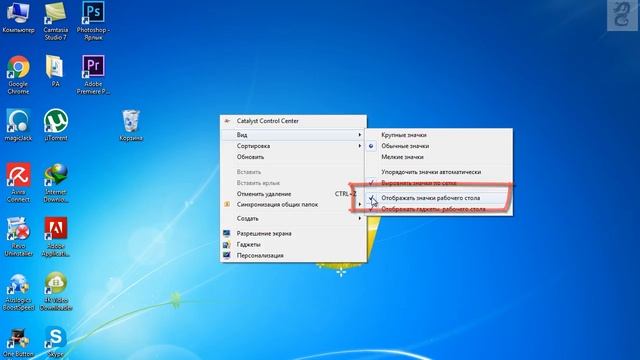The height and width of the screenshot is (360, 640).
Task: Expand the Вид submenu
Action: 293,135
